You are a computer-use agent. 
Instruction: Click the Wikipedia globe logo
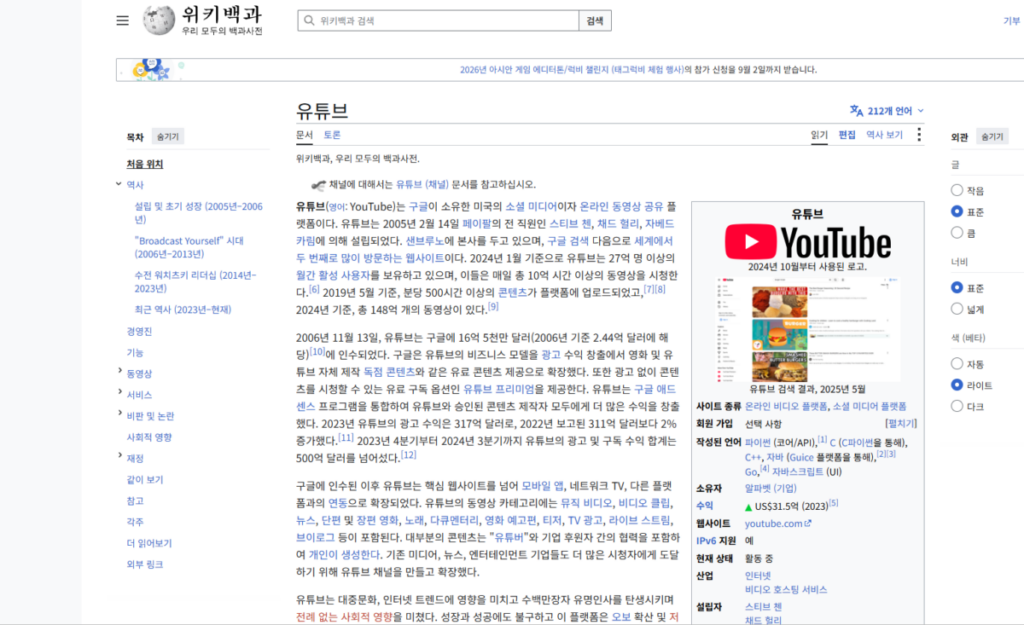click(159, 20)
